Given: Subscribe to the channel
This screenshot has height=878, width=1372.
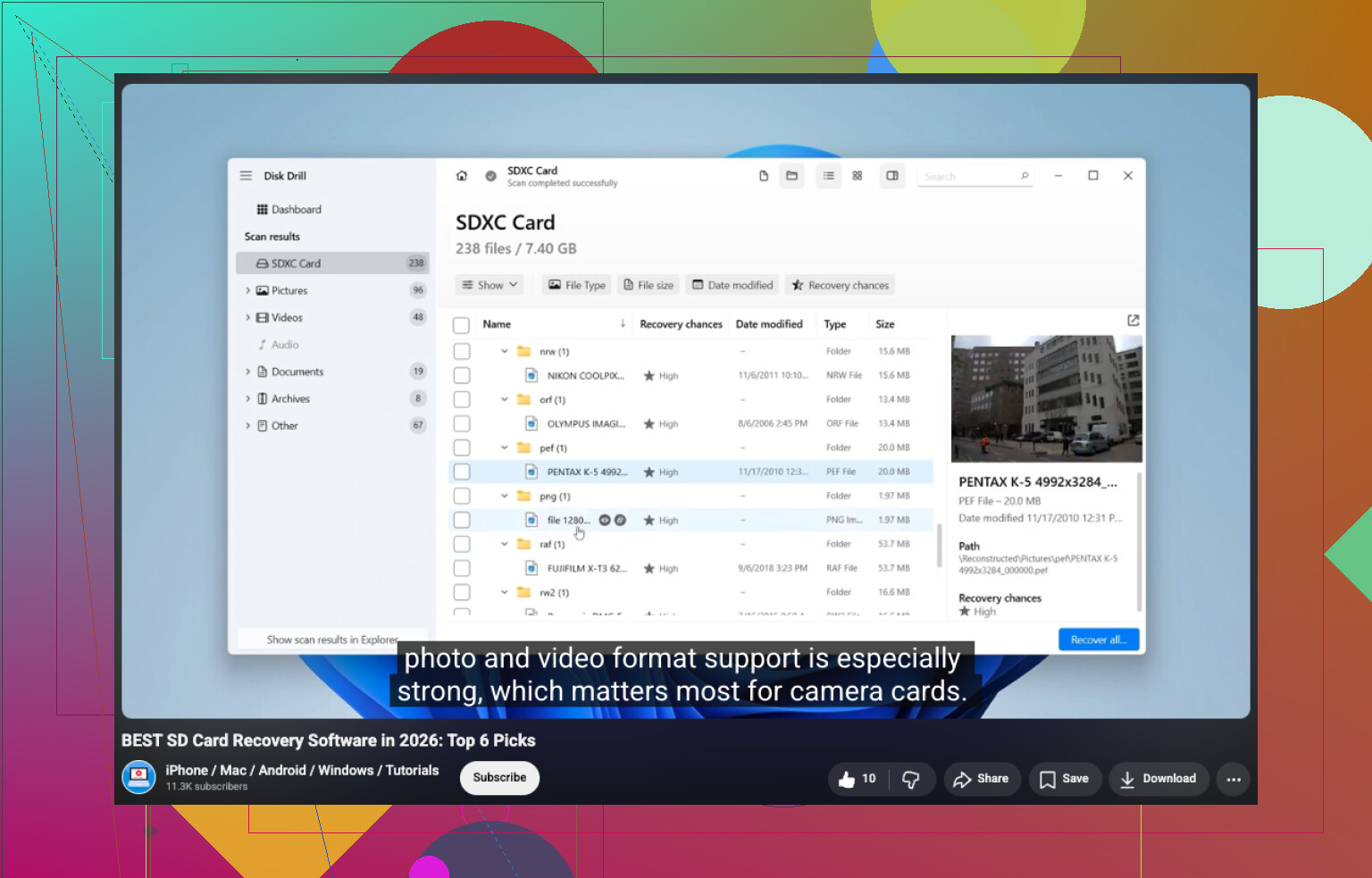Looking at the screenshot, I should tap(499, 778).
